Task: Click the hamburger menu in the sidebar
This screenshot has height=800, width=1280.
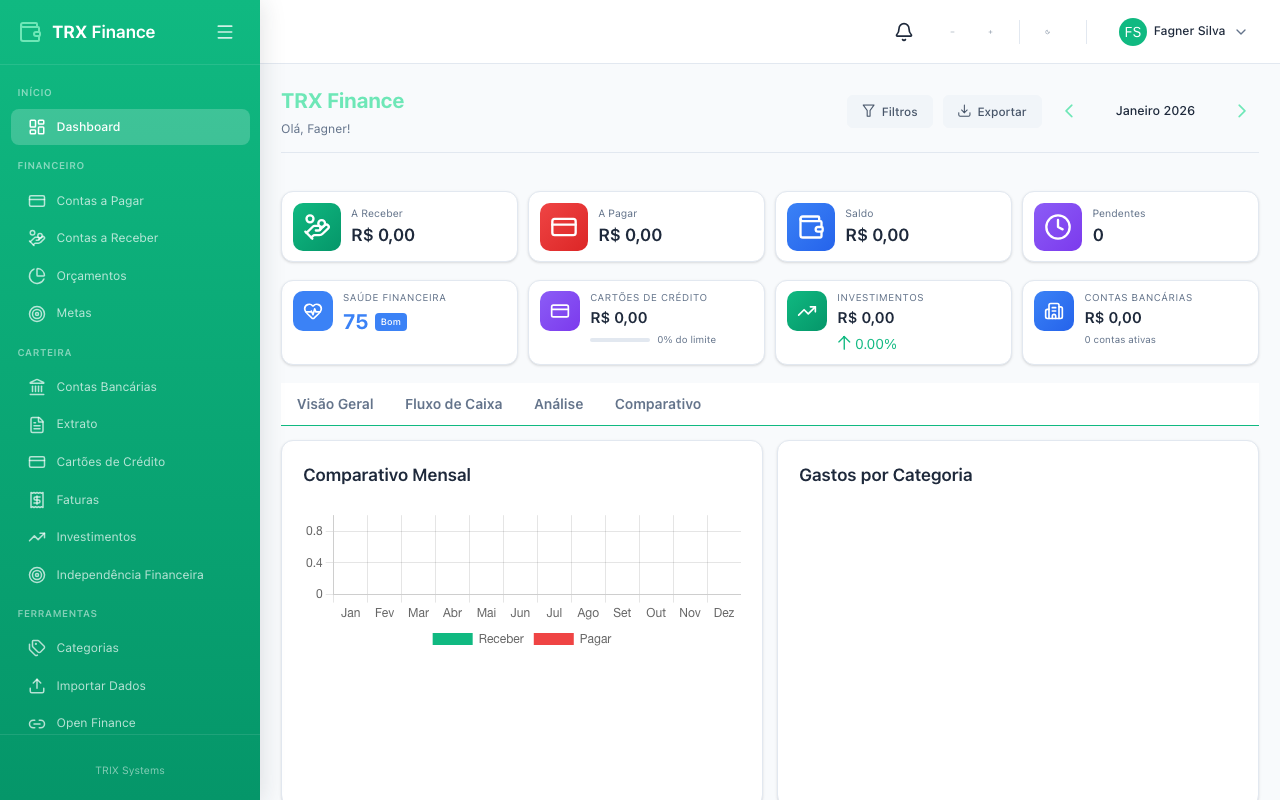Action: [225, 31]
